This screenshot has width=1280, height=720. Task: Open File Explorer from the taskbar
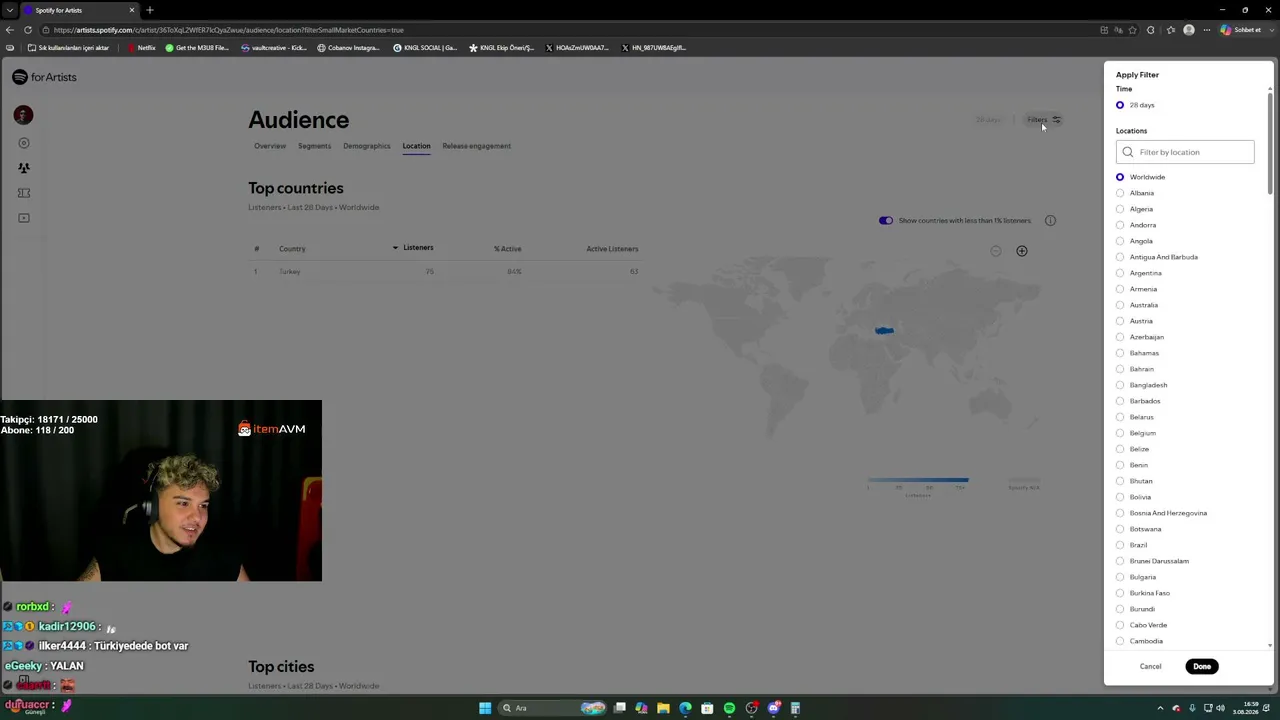click(x=663, y=708)
